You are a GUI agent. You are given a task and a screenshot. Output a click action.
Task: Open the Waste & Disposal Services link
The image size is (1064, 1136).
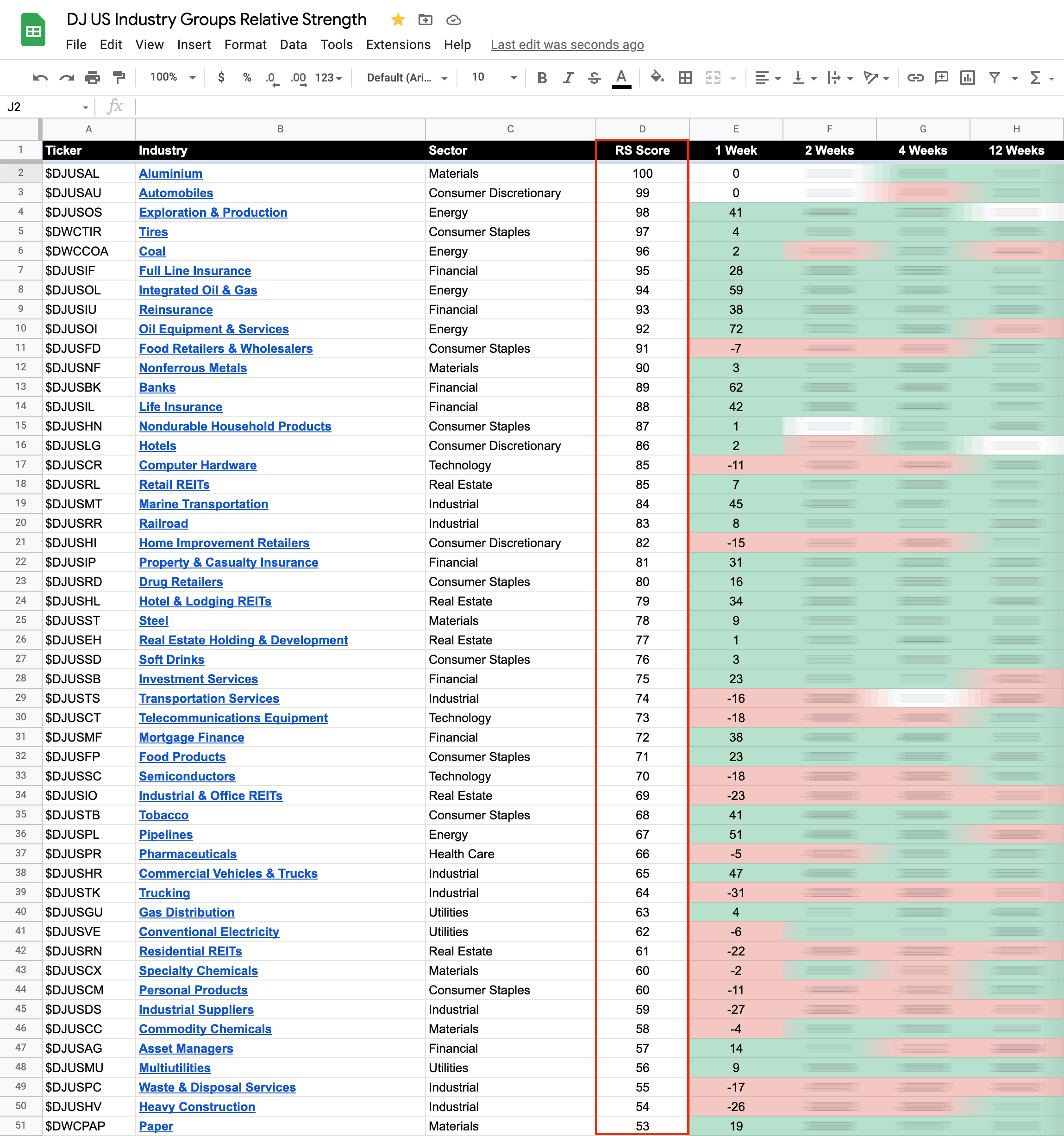click(217, 1087)
